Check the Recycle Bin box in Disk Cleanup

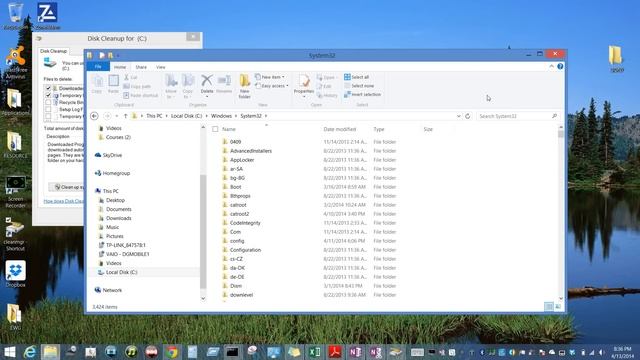pos(48,102)
